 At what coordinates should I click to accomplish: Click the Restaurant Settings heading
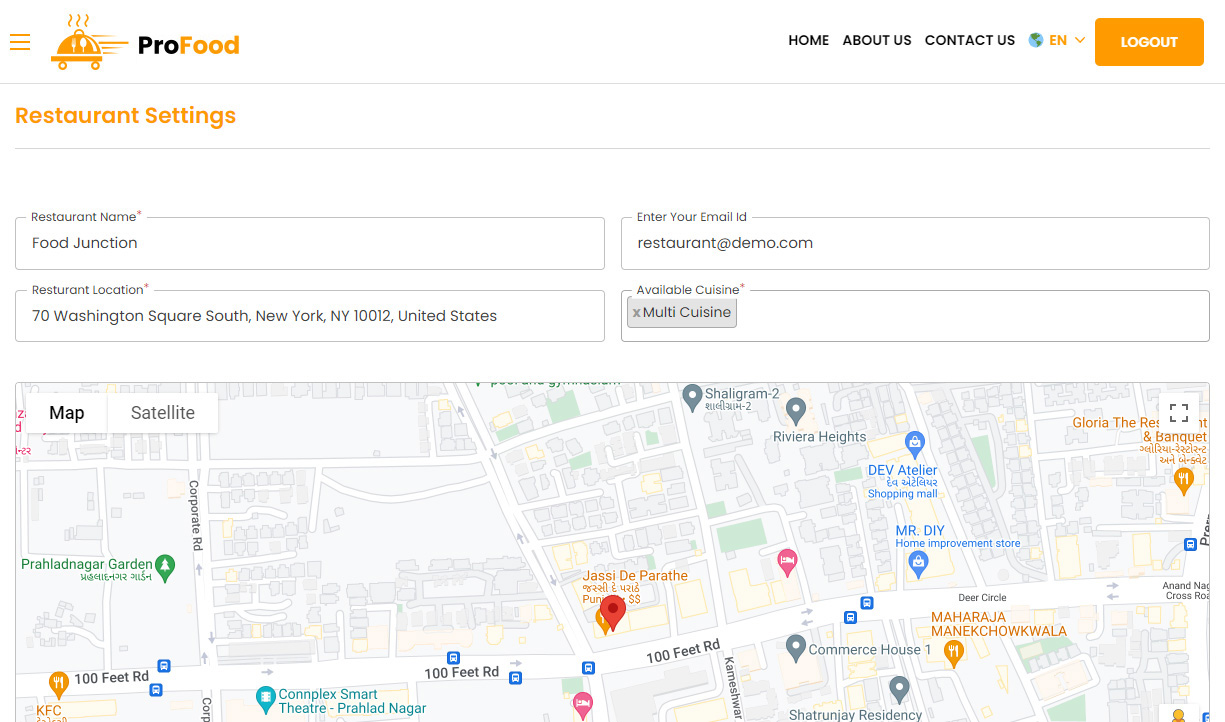coord(126,116)
